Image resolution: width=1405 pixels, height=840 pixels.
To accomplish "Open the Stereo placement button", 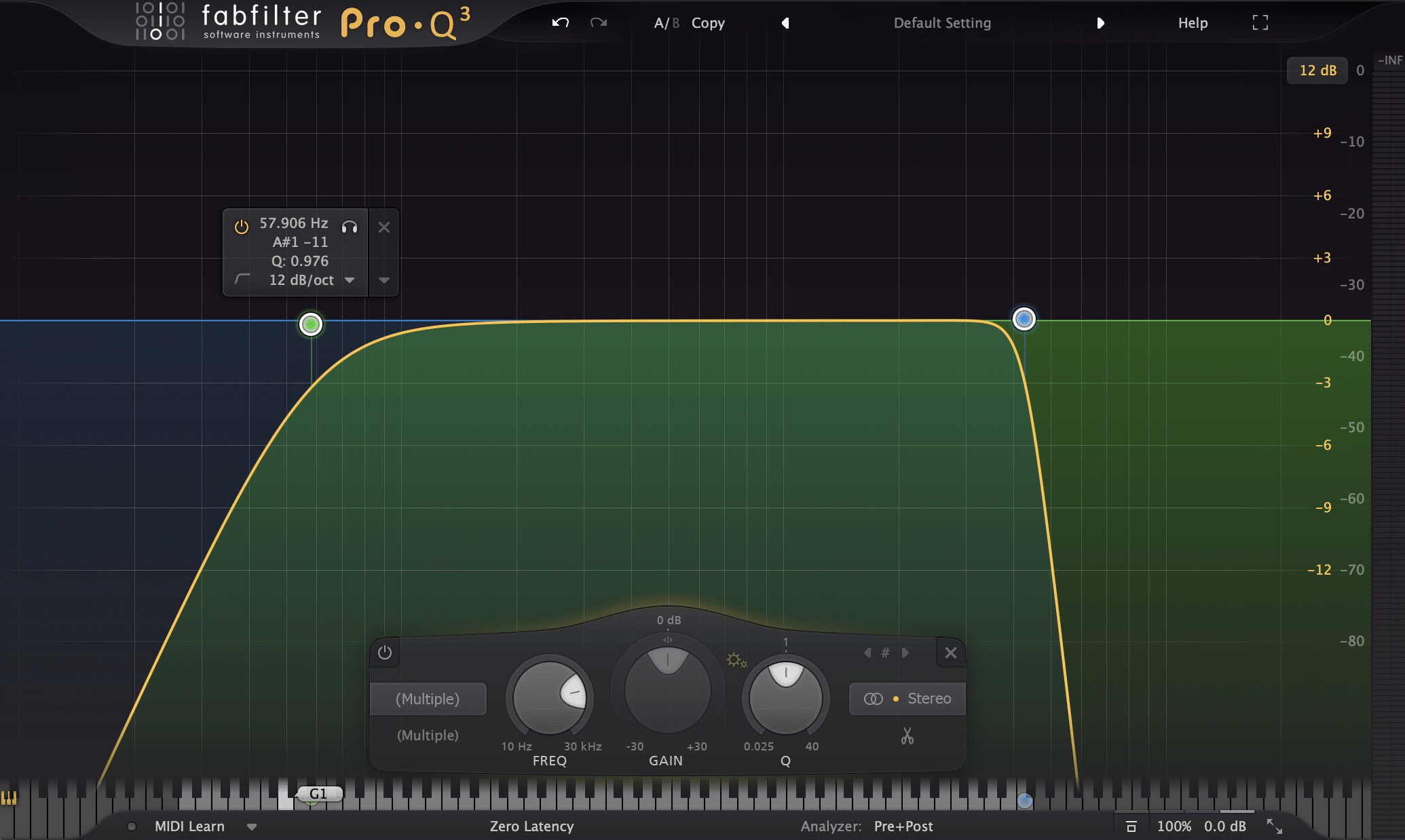I will point(907,699).
